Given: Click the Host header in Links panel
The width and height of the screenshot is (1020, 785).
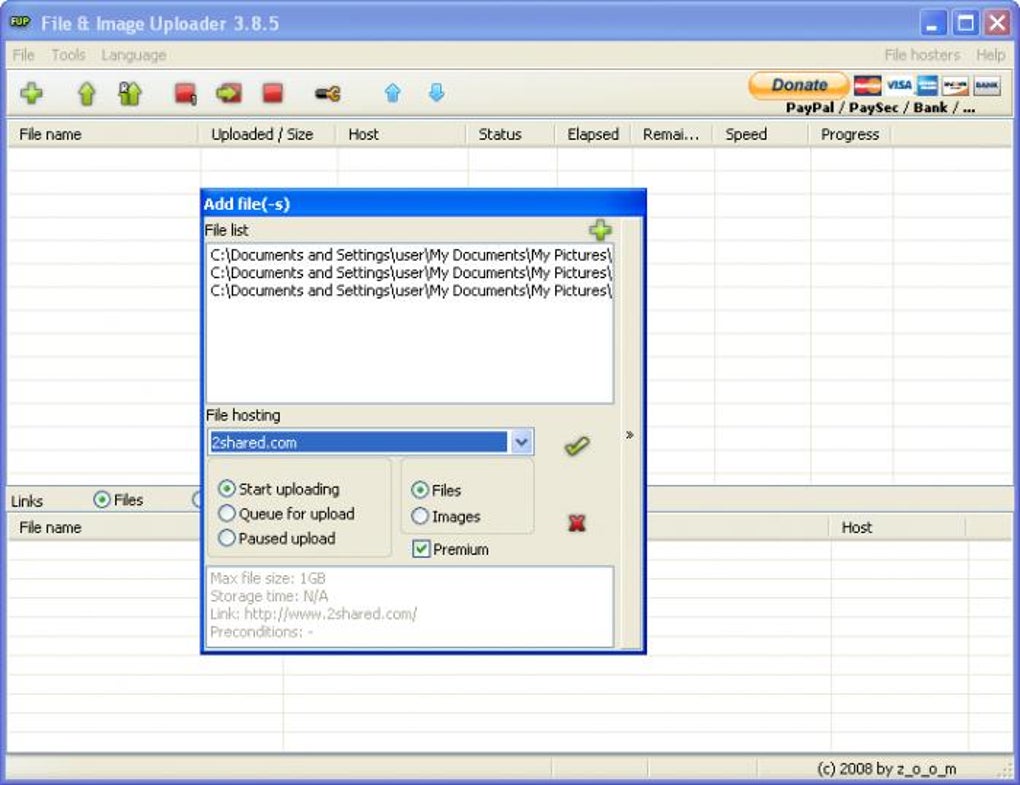Looking at the screenshot, I should tap(898, 527).
